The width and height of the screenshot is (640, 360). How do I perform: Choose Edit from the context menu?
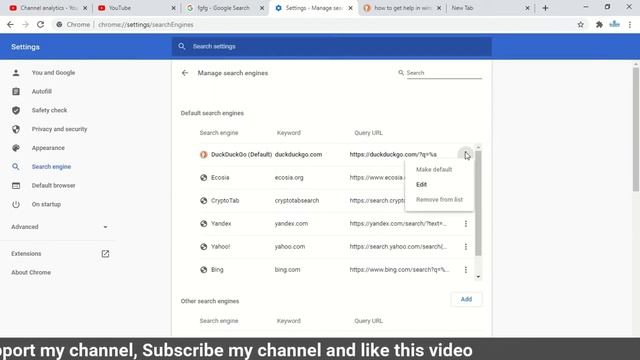pyautogui.click(x=439, y=184)
